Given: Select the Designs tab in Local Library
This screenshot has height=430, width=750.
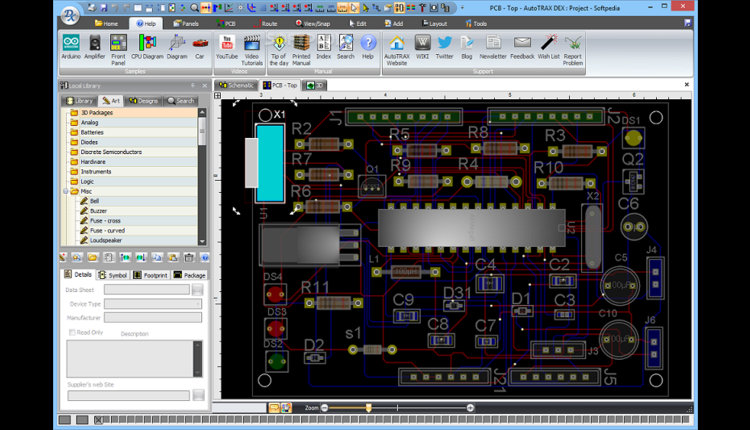Looking at the screenshot, I should tap(143, 101).
